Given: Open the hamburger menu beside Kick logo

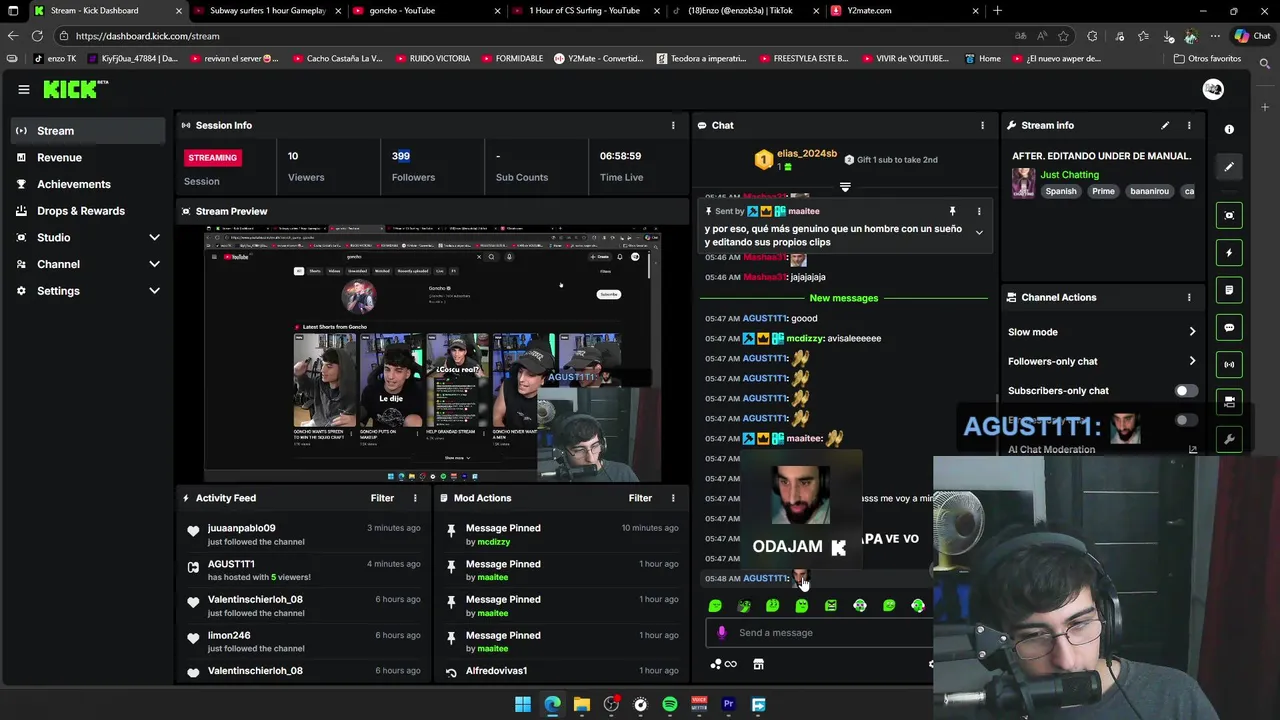Looking at the screenshot, I should [24, 89].
